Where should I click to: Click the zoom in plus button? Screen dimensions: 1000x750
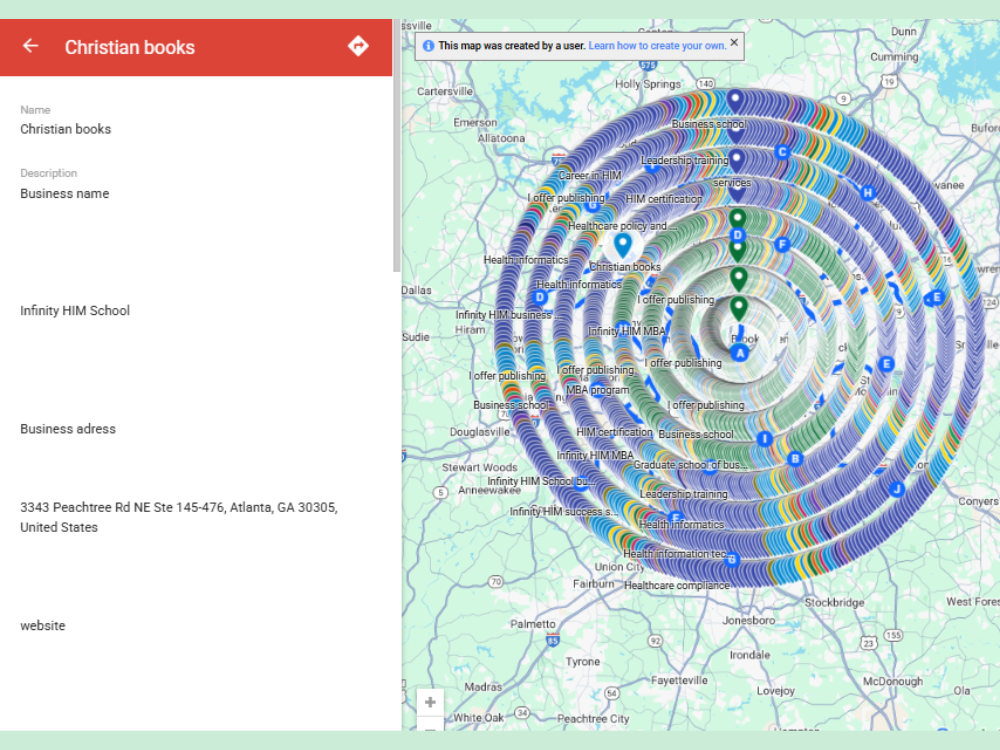pos(430,702)
